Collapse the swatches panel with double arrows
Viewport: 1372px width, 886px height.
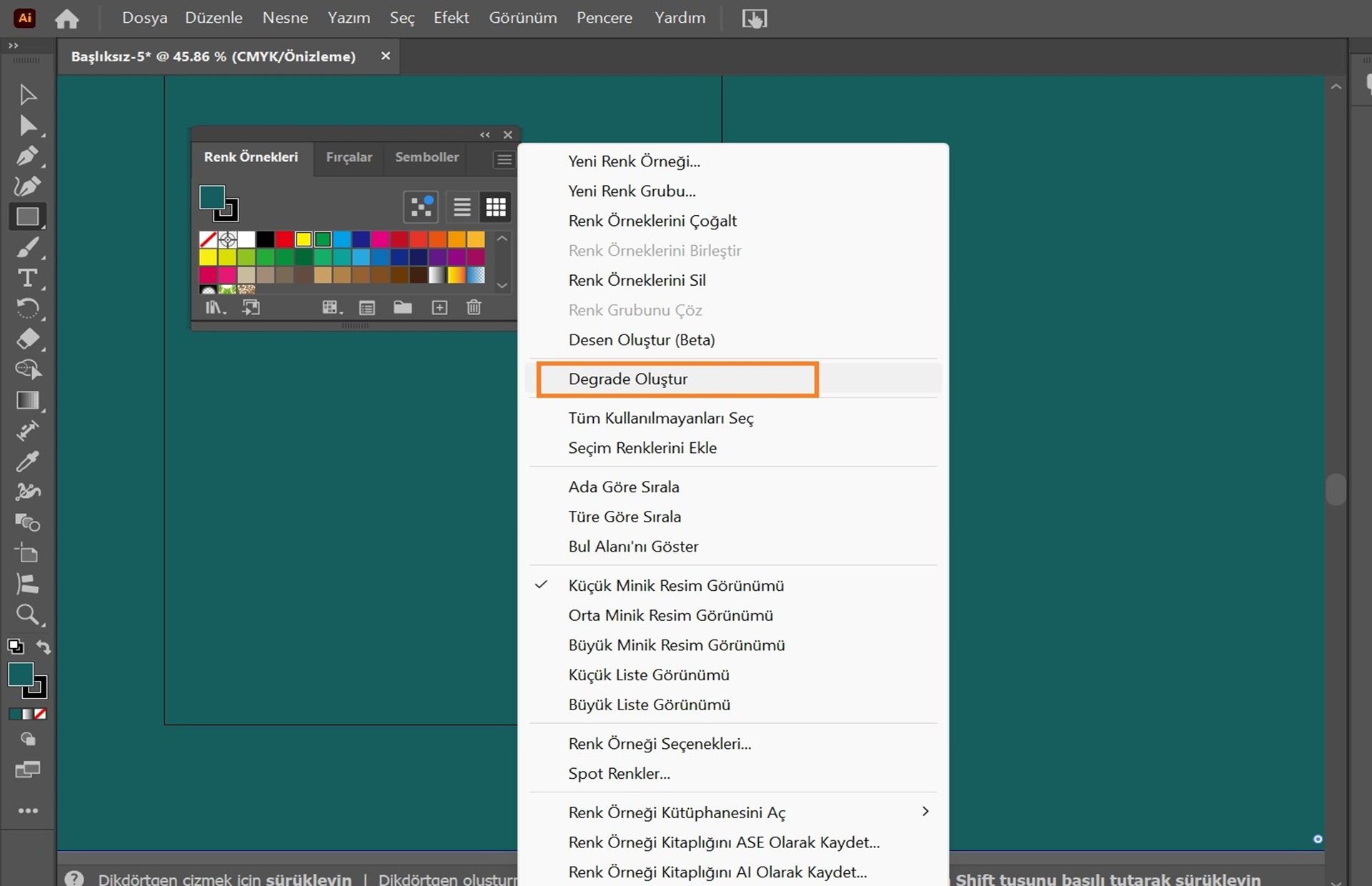tap(485, 135)
